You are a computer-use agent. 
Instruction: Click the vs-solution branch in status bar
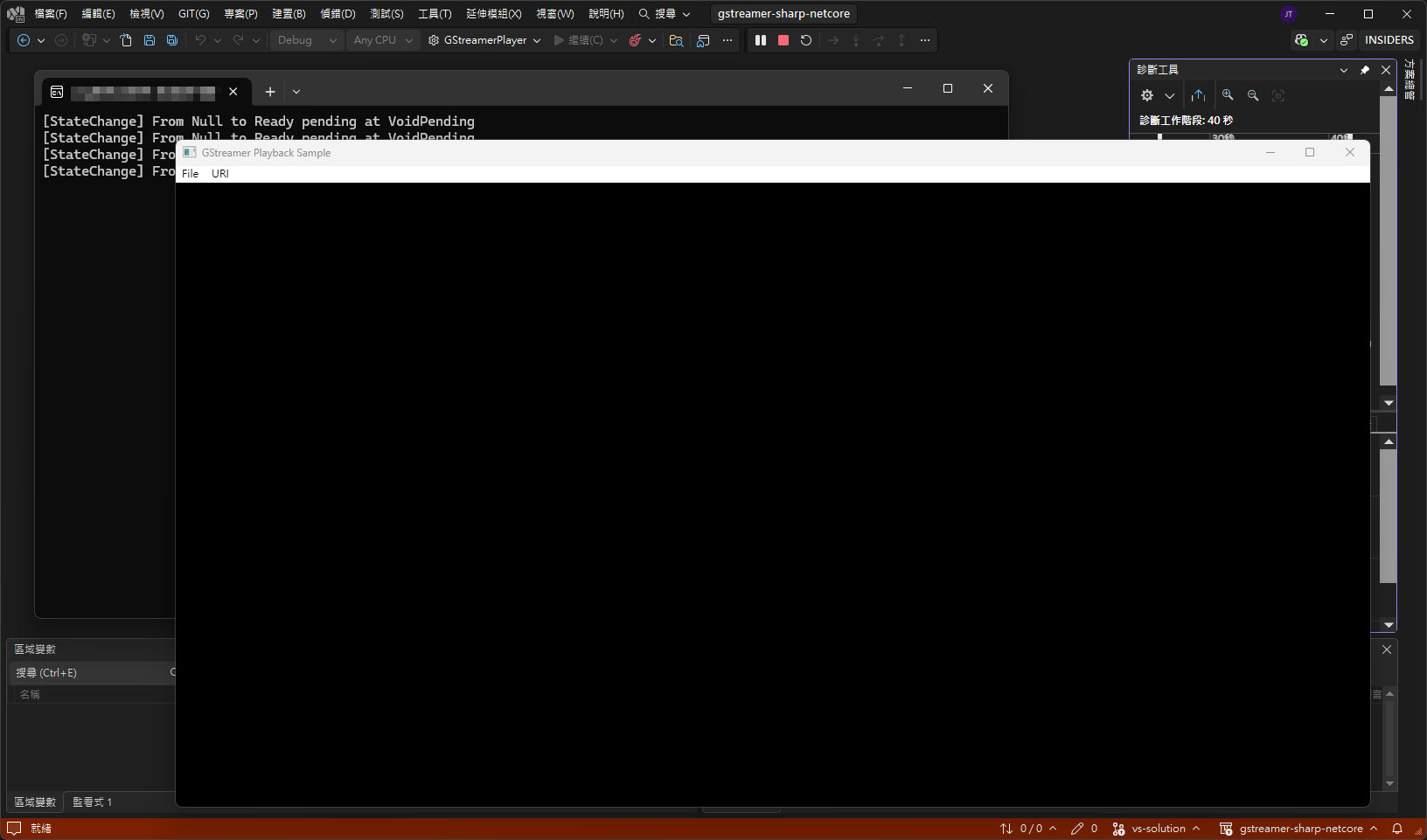coord(1158,829)
